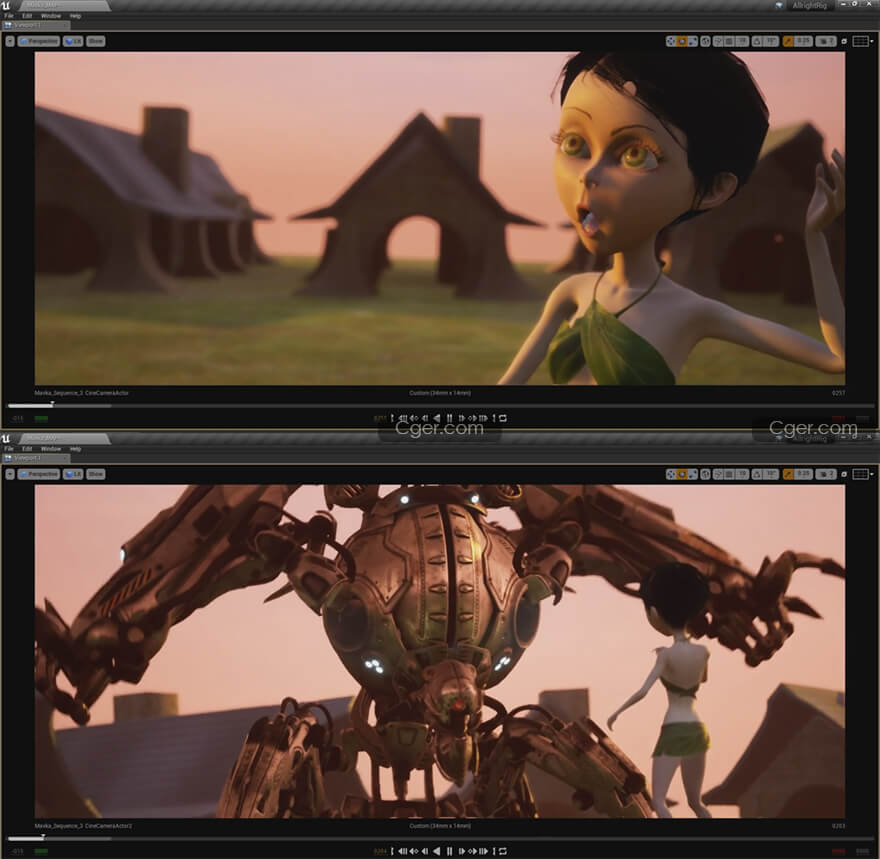
Task: Click the Show button in the lower viewport
Action: pyautogui.click(x=95, y=474)
